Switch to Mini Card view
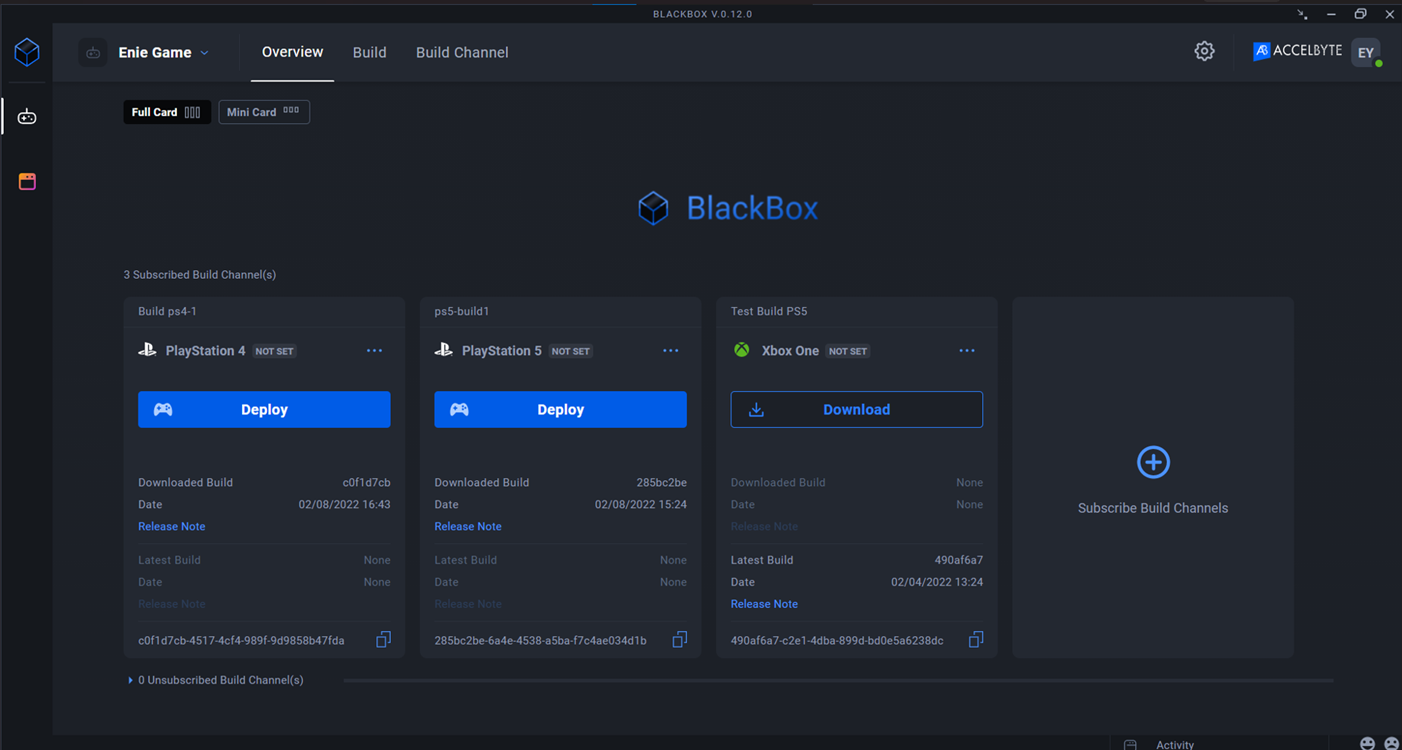 click(264, 112)
